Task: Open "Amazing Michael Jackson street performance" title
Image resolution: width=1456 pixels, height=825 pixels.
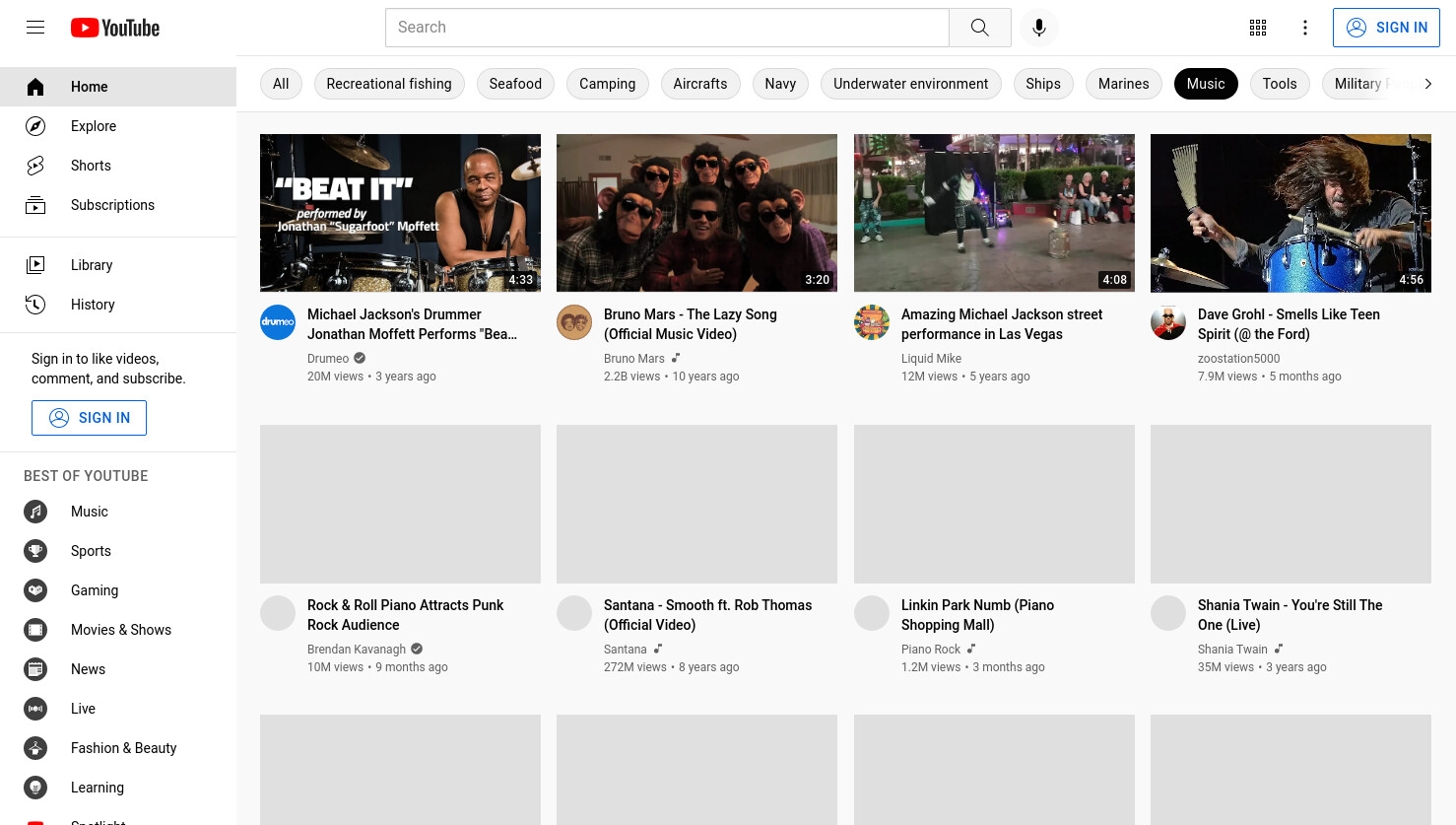Action: click(1002, 324)
